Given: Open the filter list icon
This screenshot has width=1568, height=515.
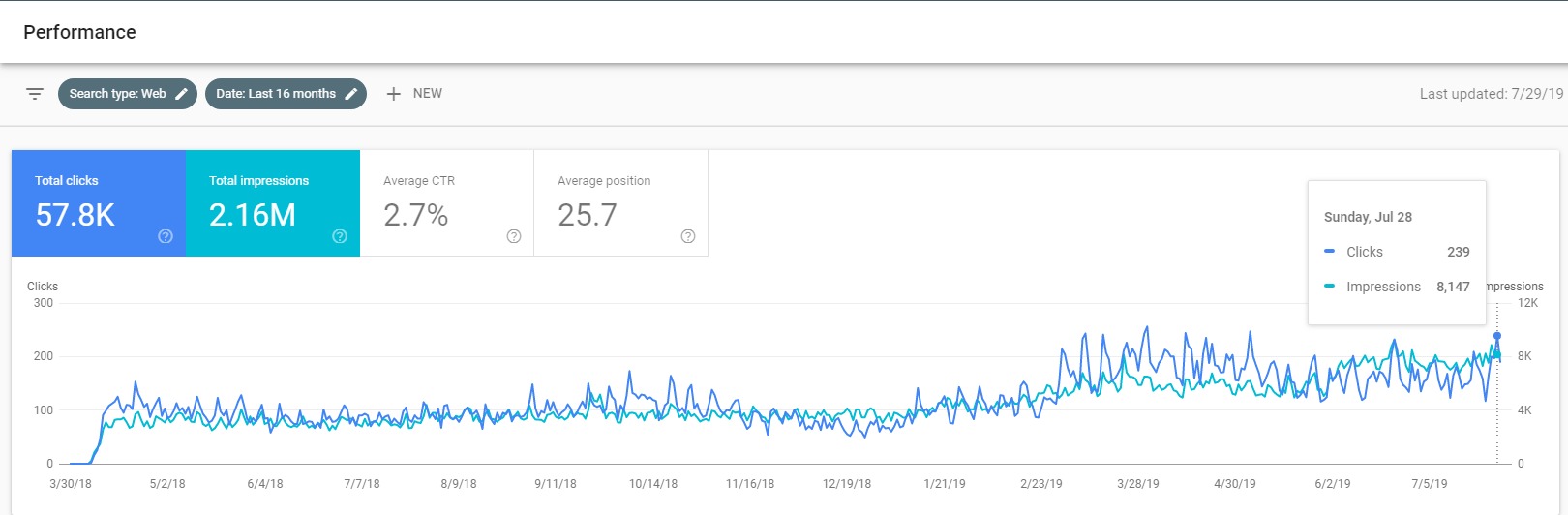Looking at the screenshot, I should tap(35, 94).
